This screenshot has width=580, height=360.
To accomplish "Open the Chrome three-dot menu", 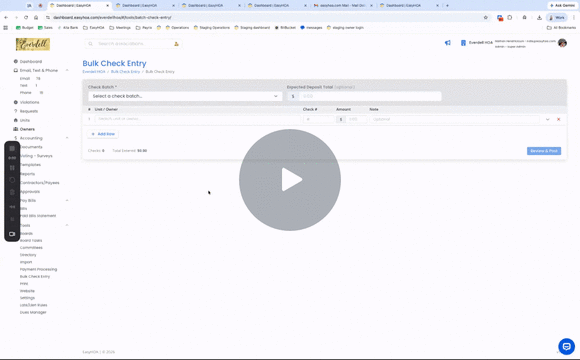I will tap(574, 17).
